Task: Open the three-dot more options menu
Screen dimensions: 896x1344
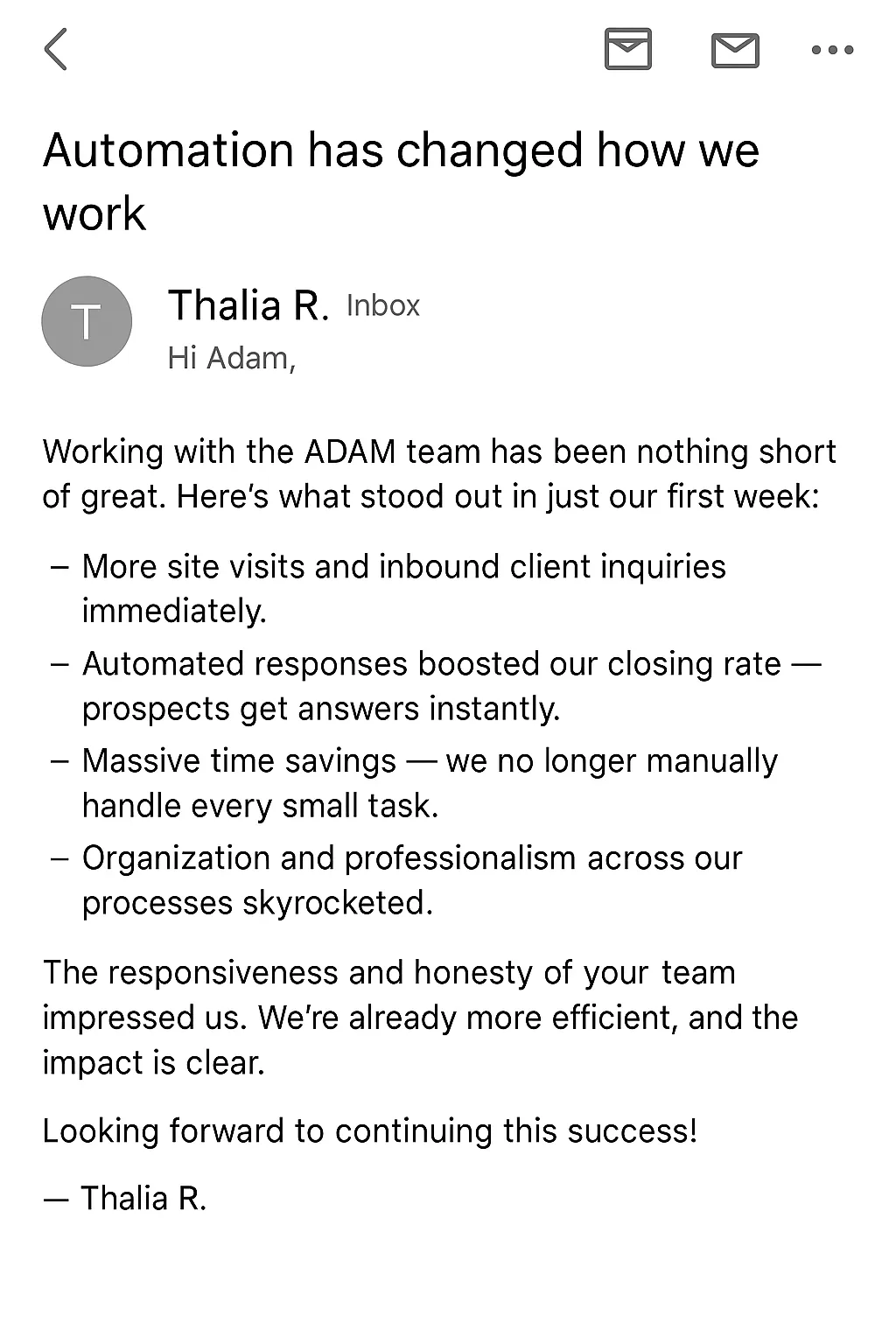Action: pos(832,50)
